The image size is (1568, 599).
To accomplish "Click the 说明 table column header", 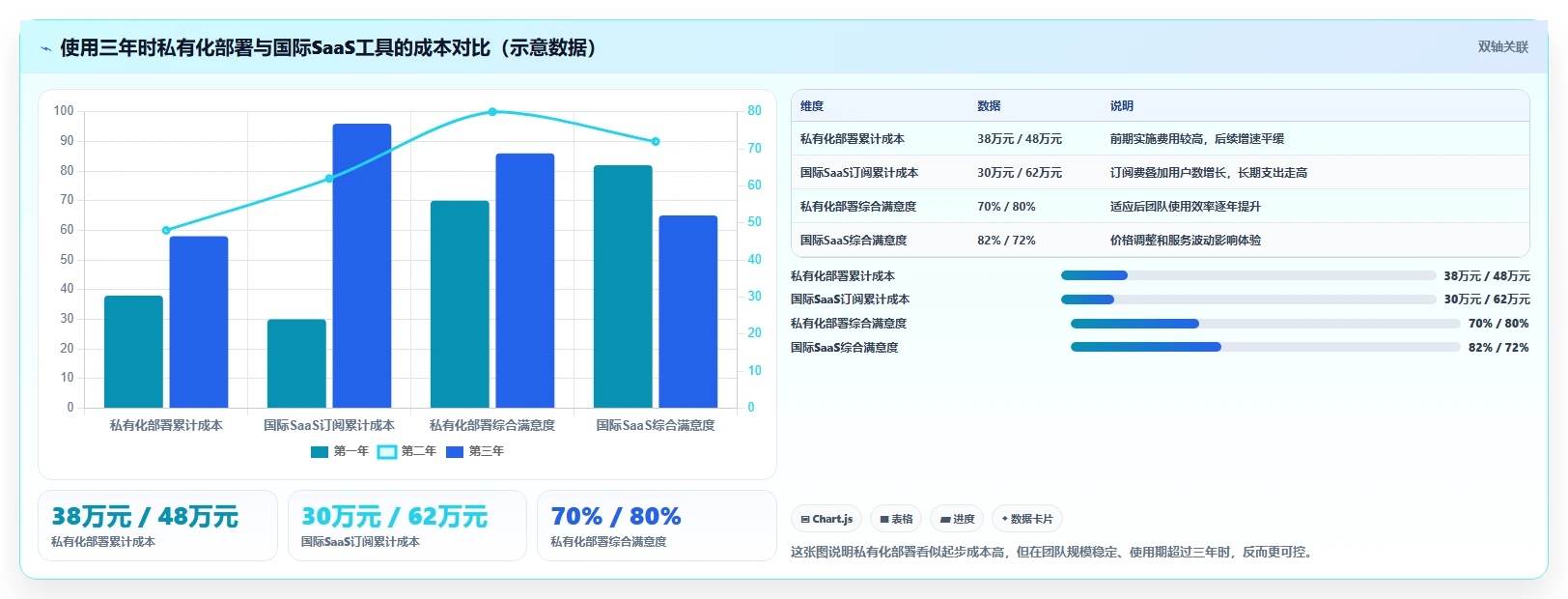I will tap(1122, 106).
